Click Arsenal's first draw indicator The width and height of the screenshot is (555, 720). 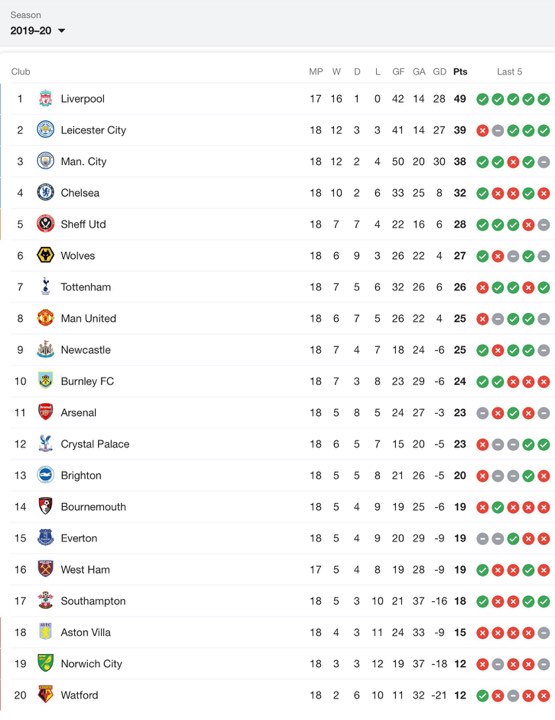pyautogui.click(x=482, y=413)
